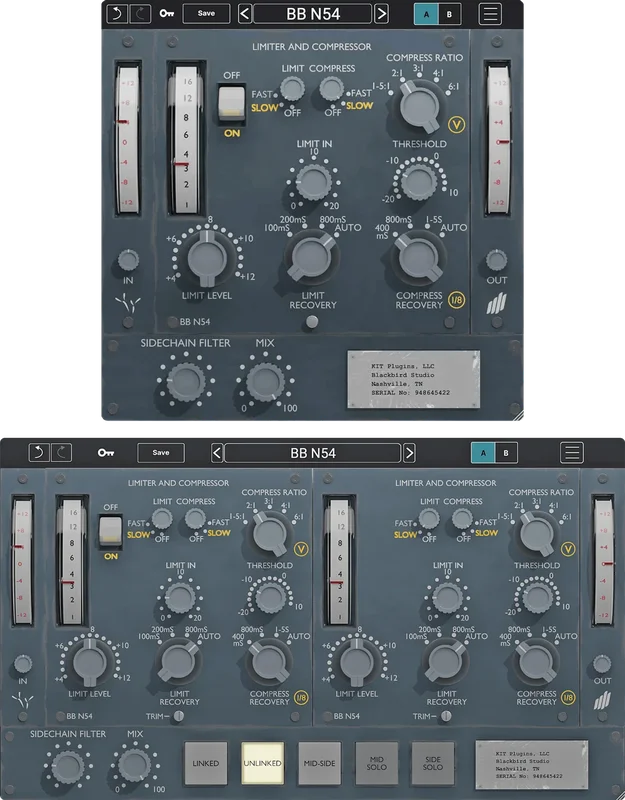The height and width of the screenshot is (800, 625).
Task: Click SIDE SOLO button
Action: [433, 763]
